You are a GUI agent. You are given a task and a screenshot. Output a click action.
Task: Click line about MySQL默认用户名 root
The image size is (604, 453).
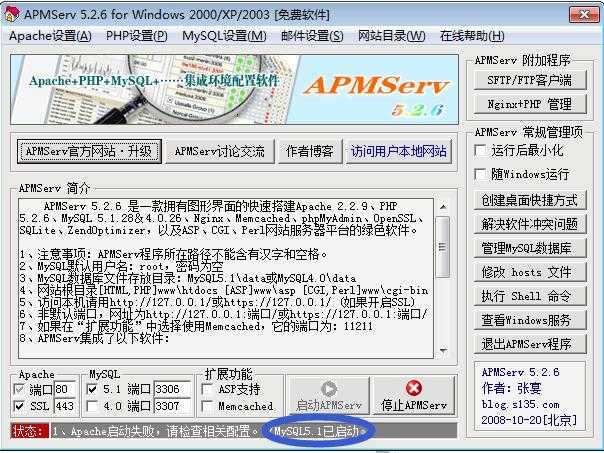[x=121, y=267]
